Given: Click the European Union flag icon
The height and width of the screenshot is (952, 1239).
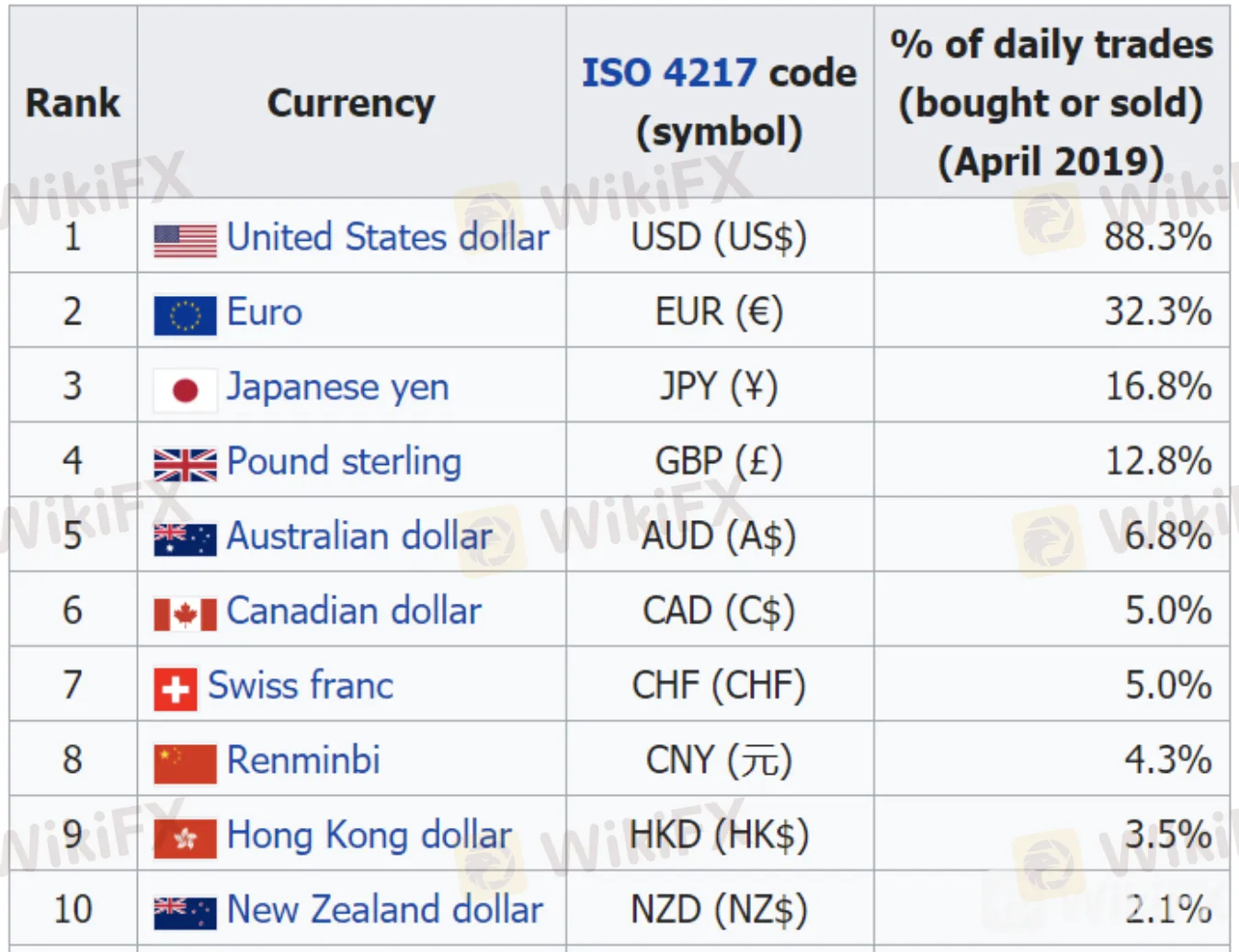Looking at the screenshot, I should tap(185, 315).
